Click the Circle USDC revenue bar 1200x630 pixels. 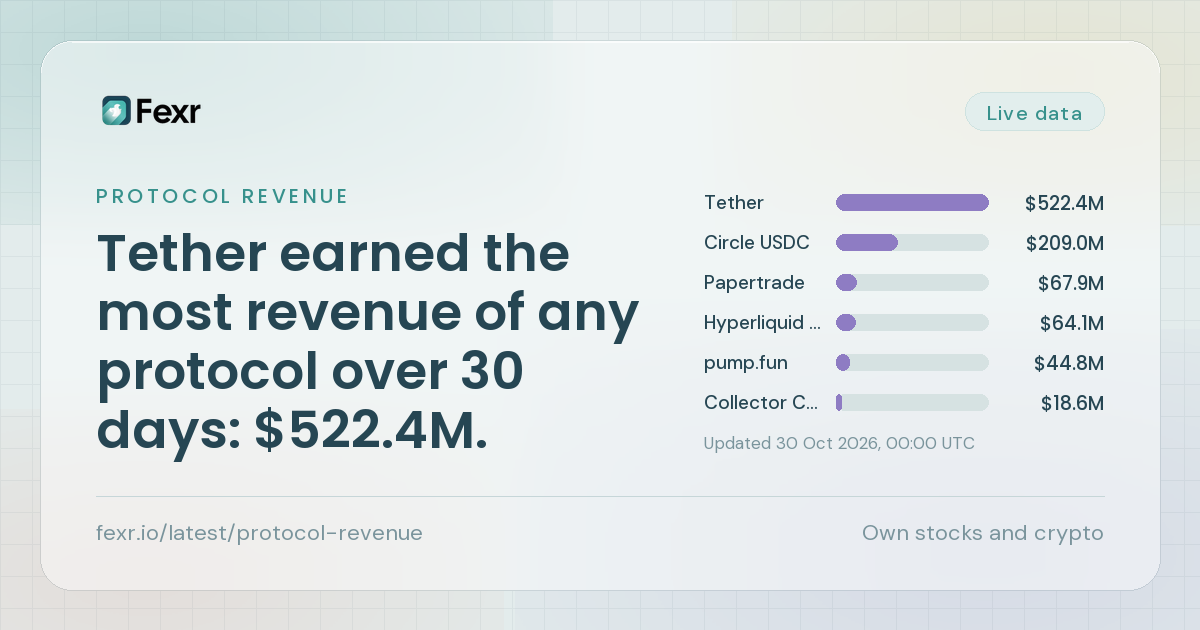(x=912, y=243)
